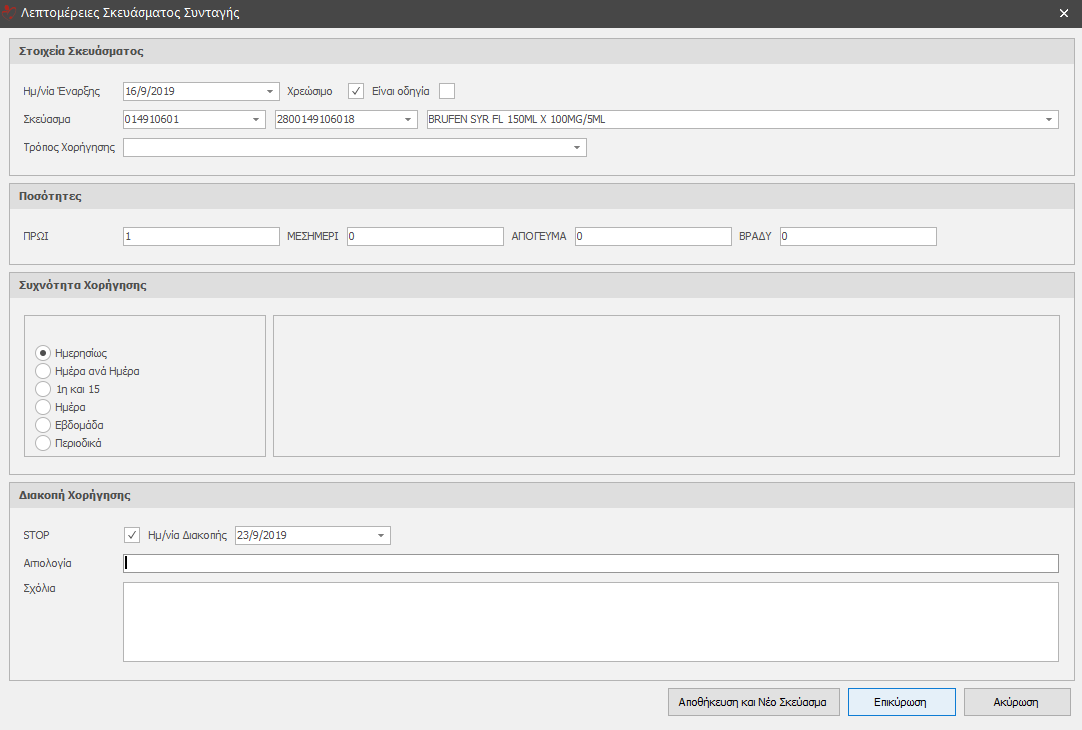Enable the Είναι οδηγία checkbox

coord(447,91)
